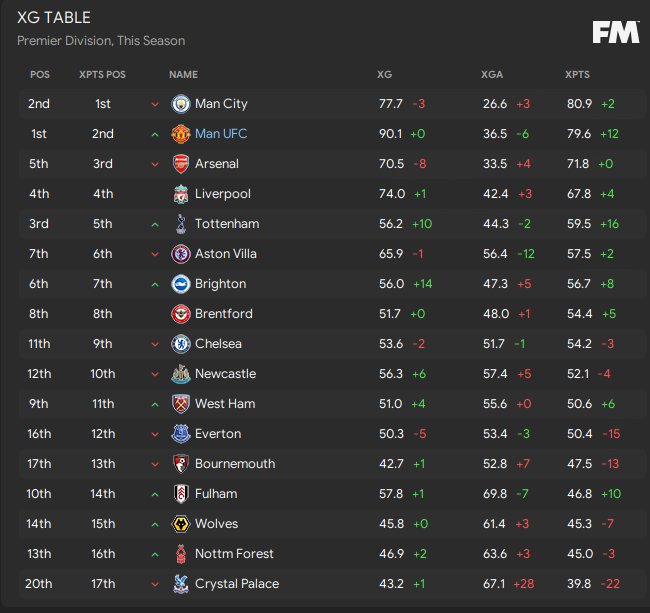This screenshot has width=650, height=613.
Task: Sort by XPTS column header
Action: pyautogui.click(x=577, y=75)
